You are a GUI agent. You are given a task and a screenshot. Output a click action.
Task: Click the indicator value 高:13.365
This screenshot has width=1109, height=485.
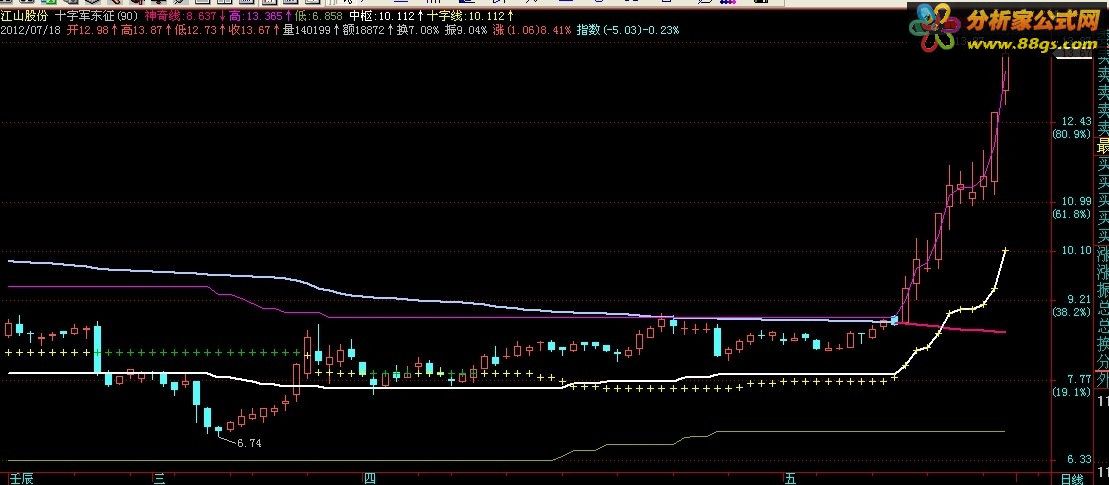click(256, 16)
